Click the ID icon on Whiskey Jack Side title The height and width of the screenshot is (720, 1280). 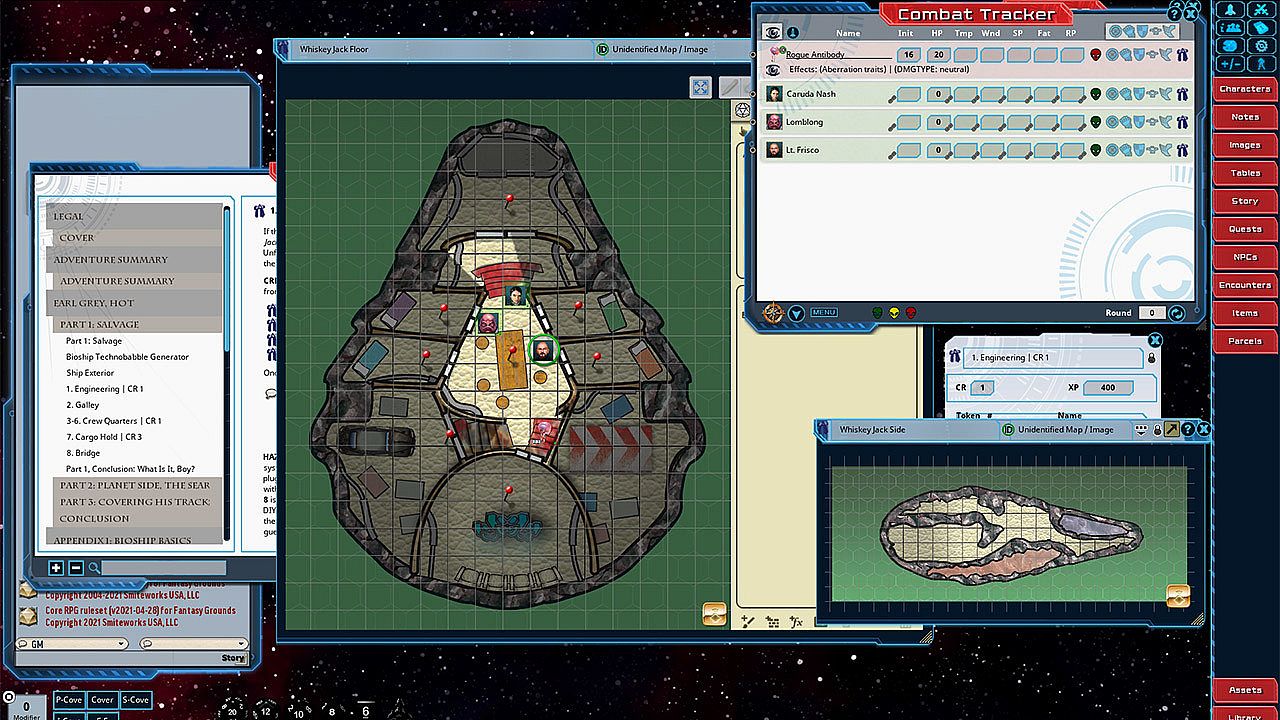click(x=1008, y=429)
